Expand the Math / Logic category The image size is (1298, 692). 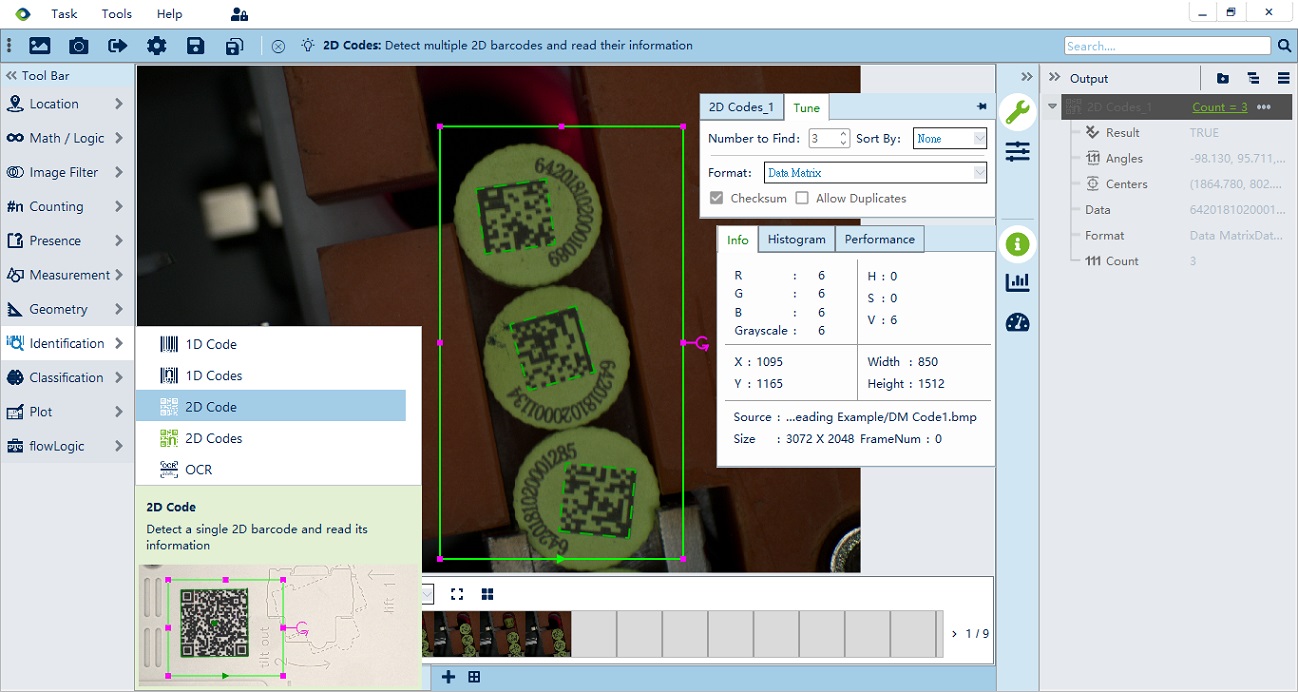point(67,138)
